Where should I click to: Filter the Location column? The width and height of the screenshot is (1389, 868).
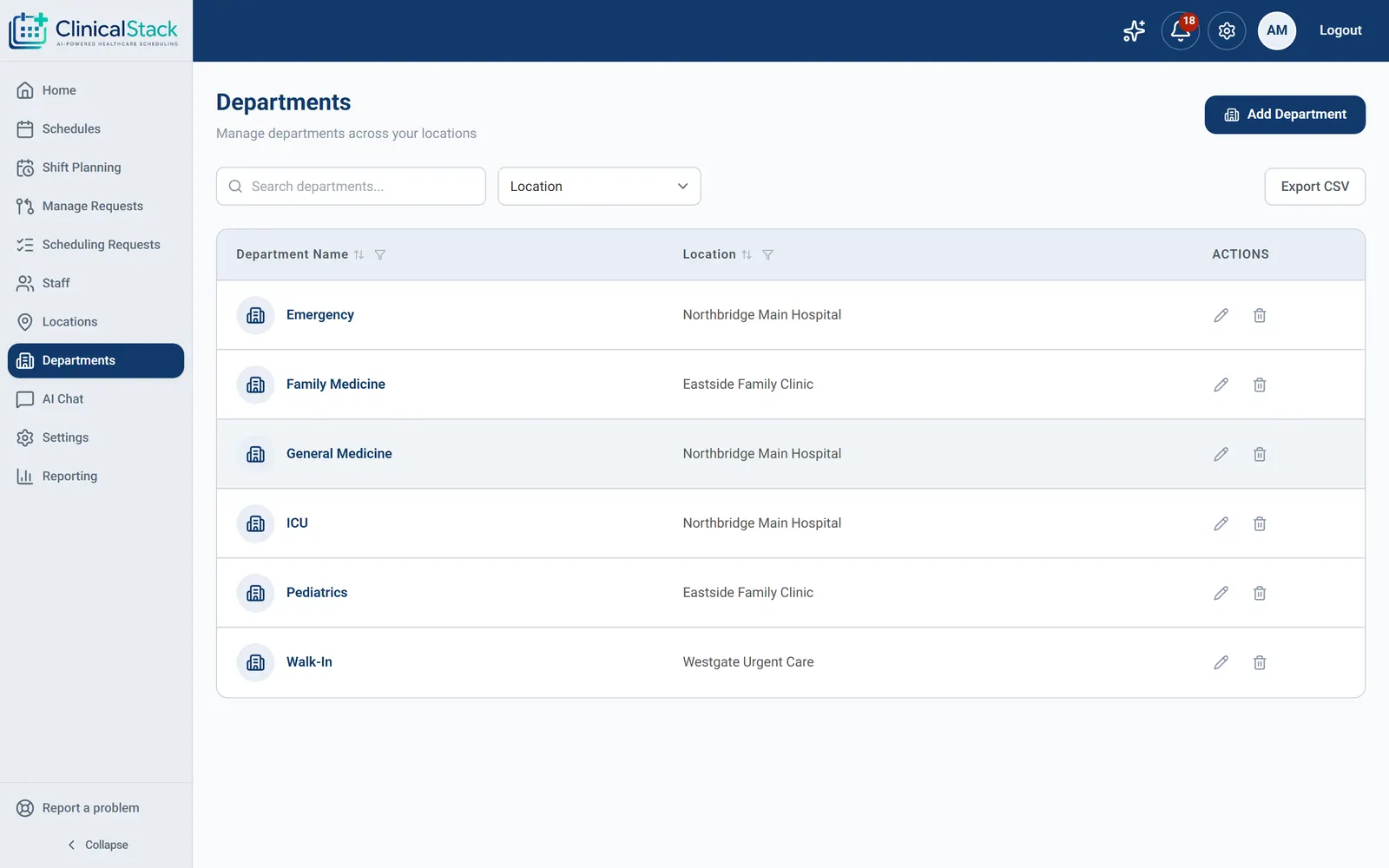click(767, 254)
